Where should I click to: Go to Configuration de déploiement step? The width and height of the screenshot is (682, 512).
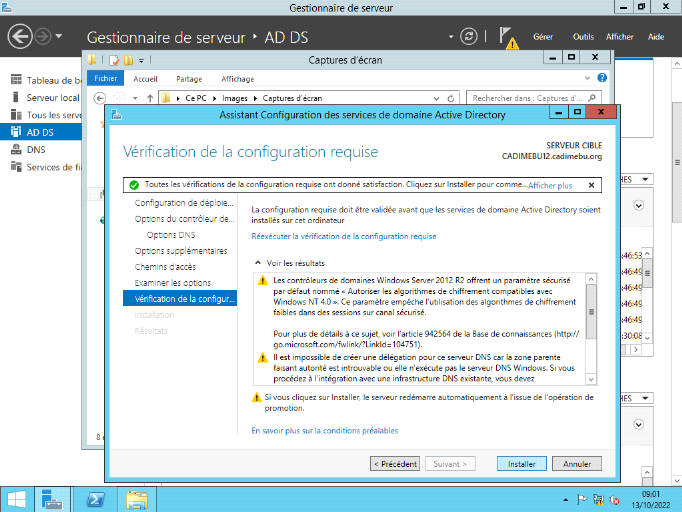[x=184, y=203]
